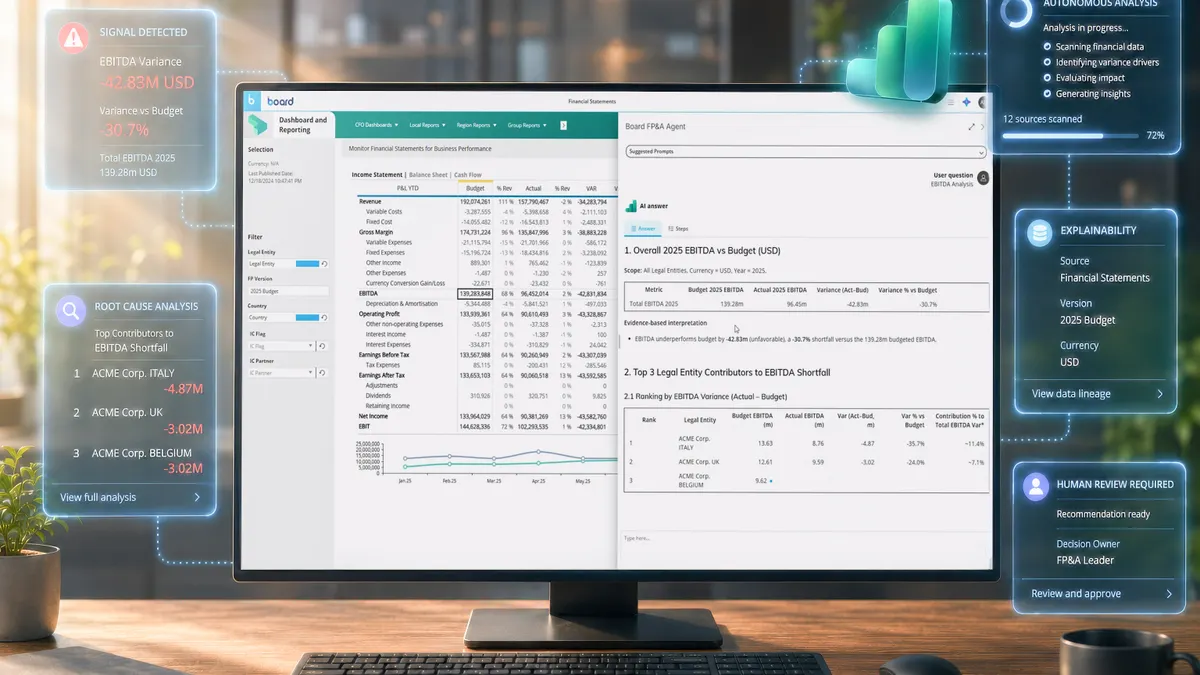Click the Autonomous Analysis circular progress icon
The width and height of the screenshot is (1200, 675).
pos(1016,11)
